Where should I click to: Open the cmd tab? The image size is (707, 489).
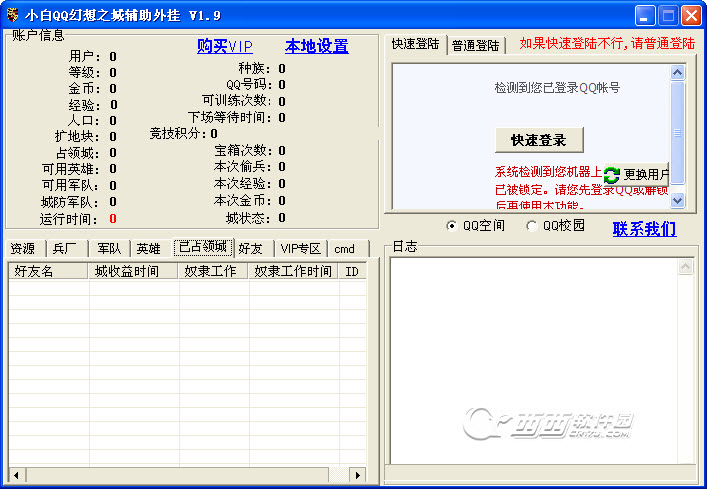(x=344, y=248)
